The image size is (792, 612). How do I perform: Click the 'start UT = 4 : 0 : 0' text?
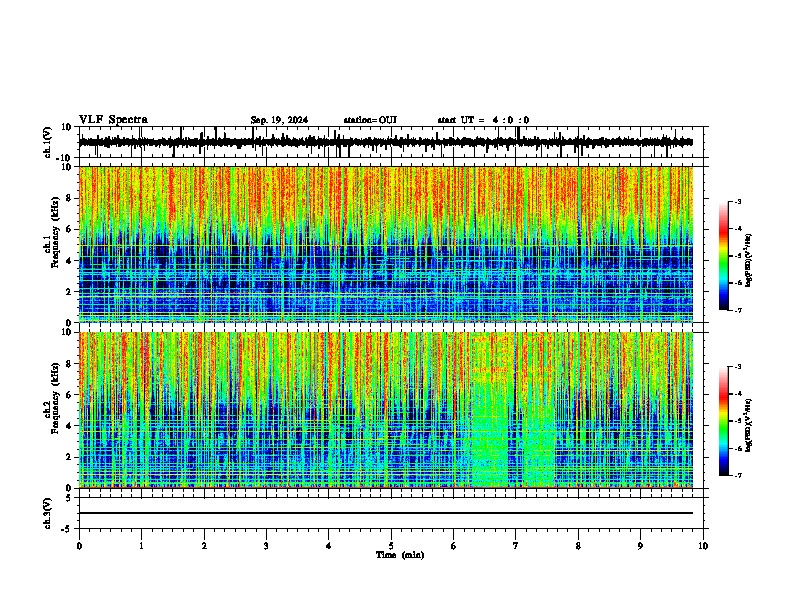click(x=483, y=120)
